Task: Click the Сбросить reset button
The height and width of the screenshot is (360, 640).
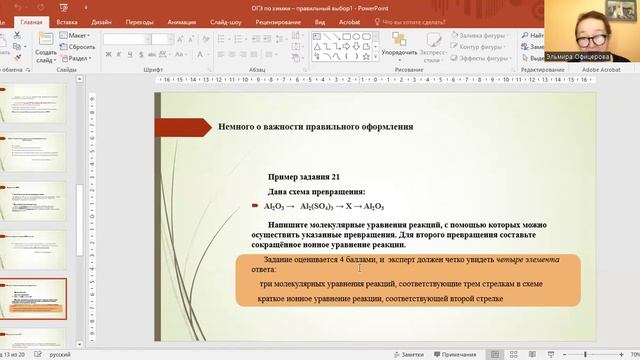Action: tap(78, 47)
